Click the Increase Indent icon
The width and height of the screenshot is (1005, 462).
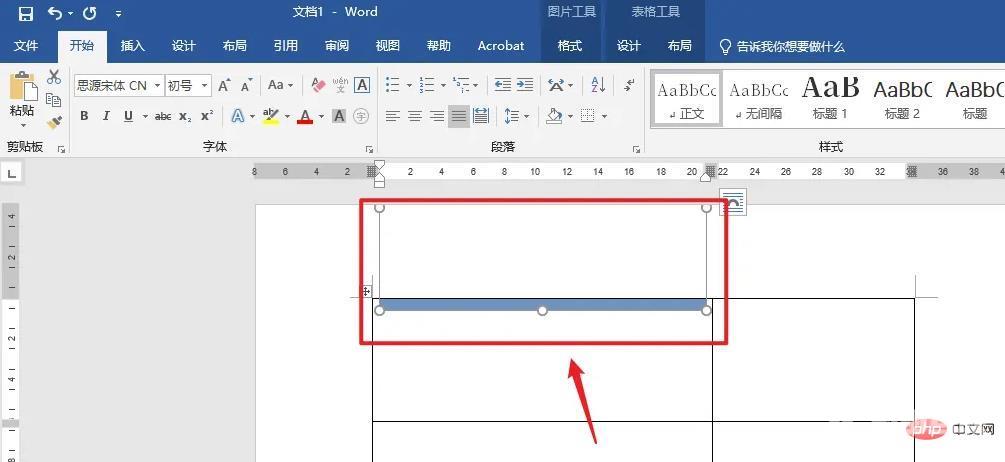point(525,86)
